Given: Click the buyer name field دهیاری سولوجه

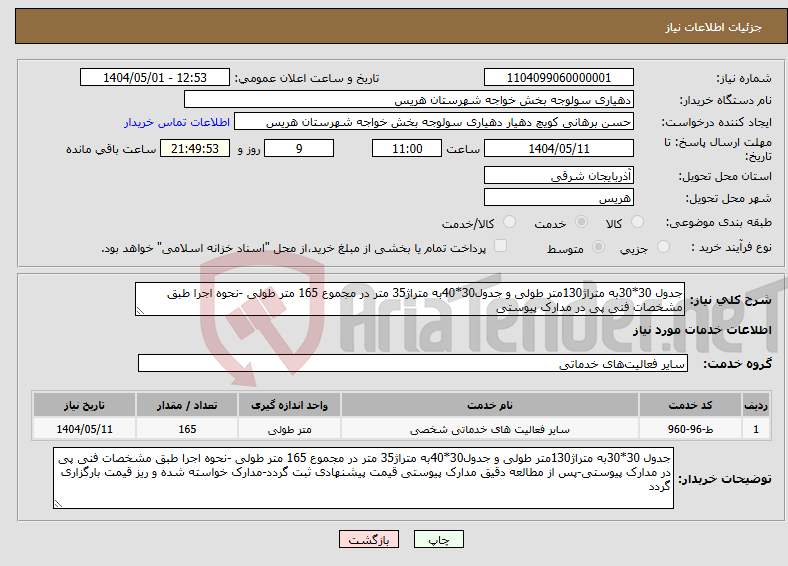Looking at the screenshot, I should (409, 100).
